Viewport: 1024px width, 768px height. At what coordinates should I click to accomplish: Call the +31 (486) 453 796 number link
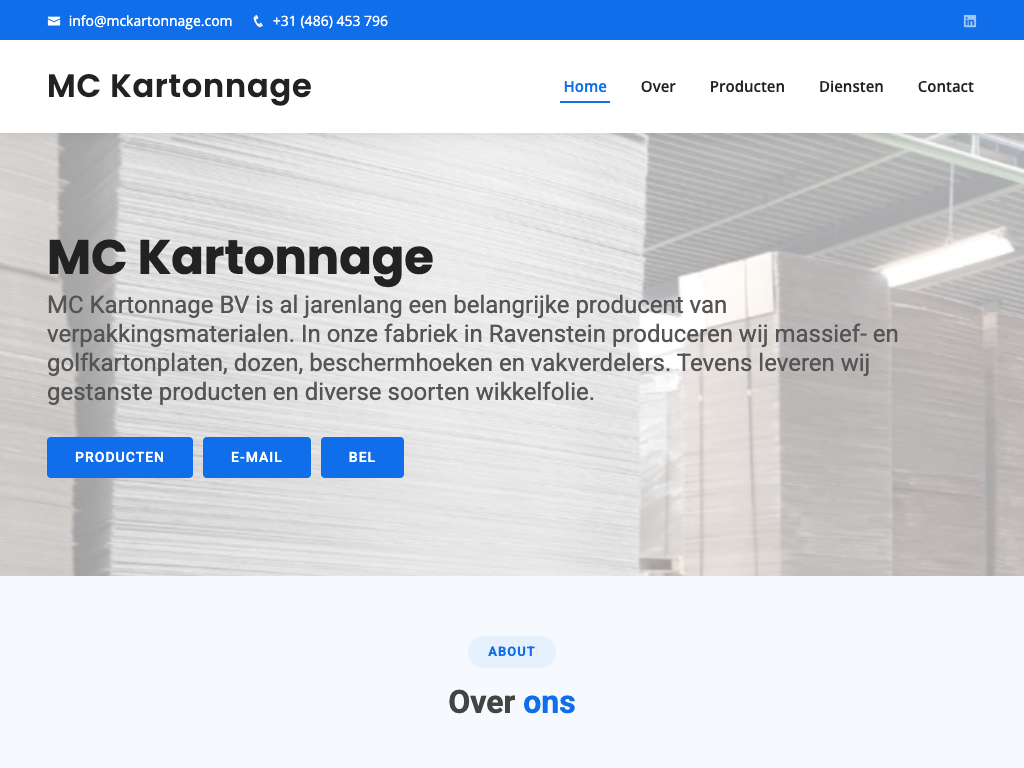click(330, 21)
